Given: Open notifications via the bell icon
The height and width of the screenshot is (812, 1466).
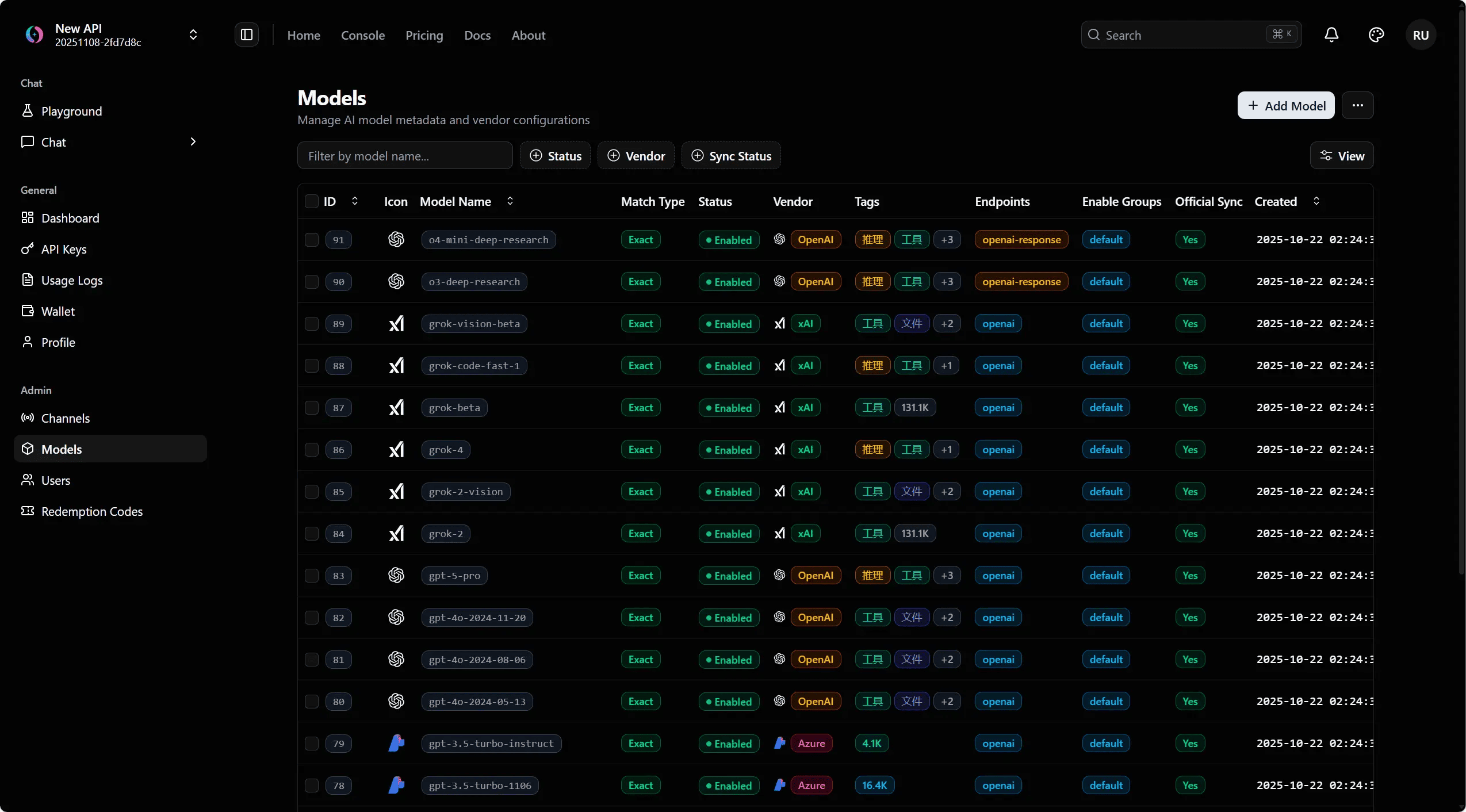Looking at the screenshot, I should pyautogui.click(x=1331, y=35).
